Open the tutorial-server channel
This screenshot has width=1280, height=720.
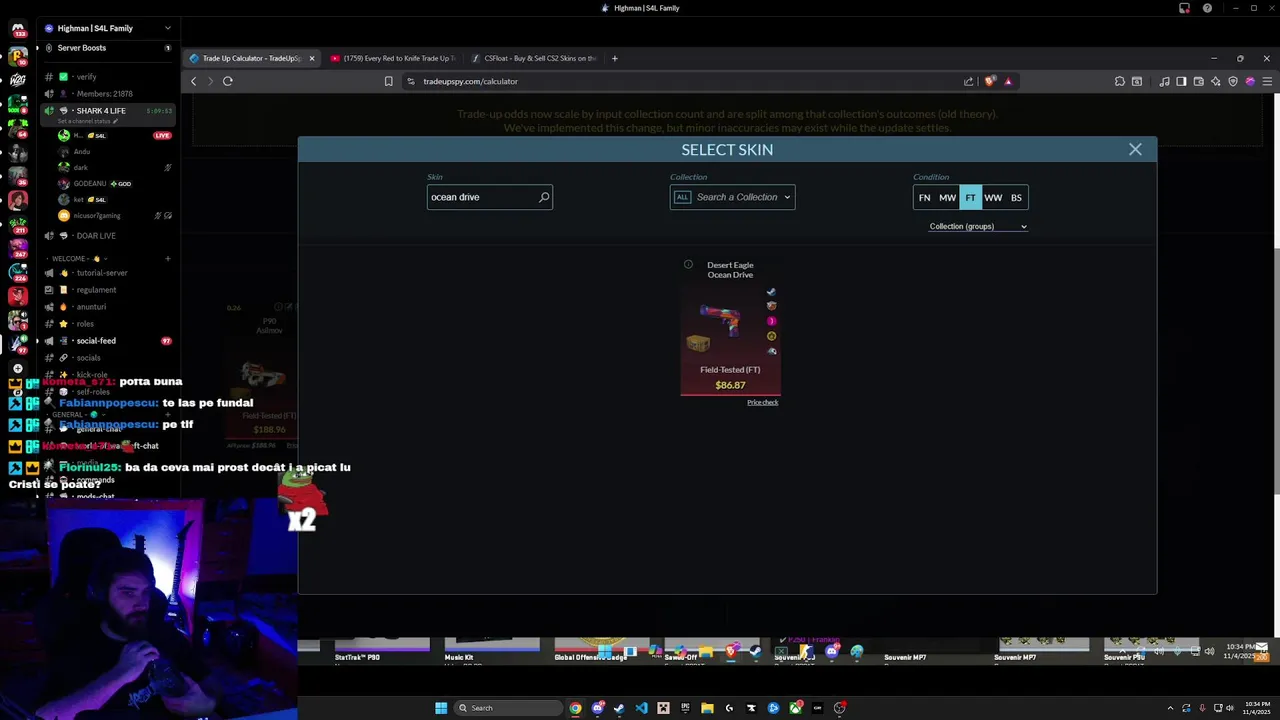(108, 273)
